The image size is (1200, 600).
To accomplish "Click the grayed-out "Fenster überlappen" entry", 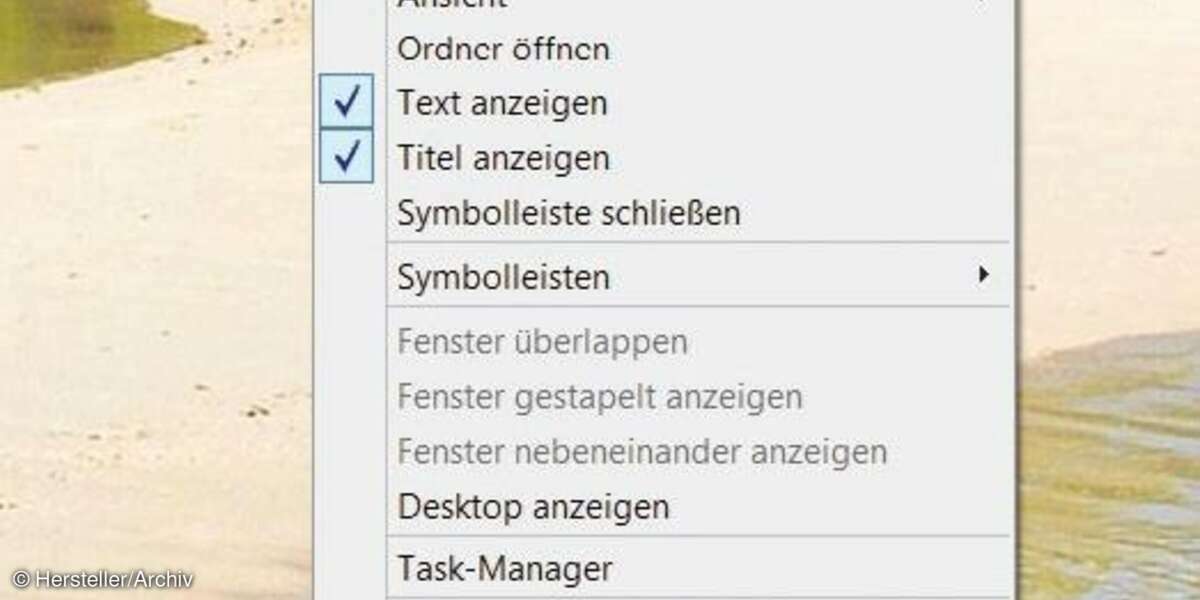I will pos(543,341).
